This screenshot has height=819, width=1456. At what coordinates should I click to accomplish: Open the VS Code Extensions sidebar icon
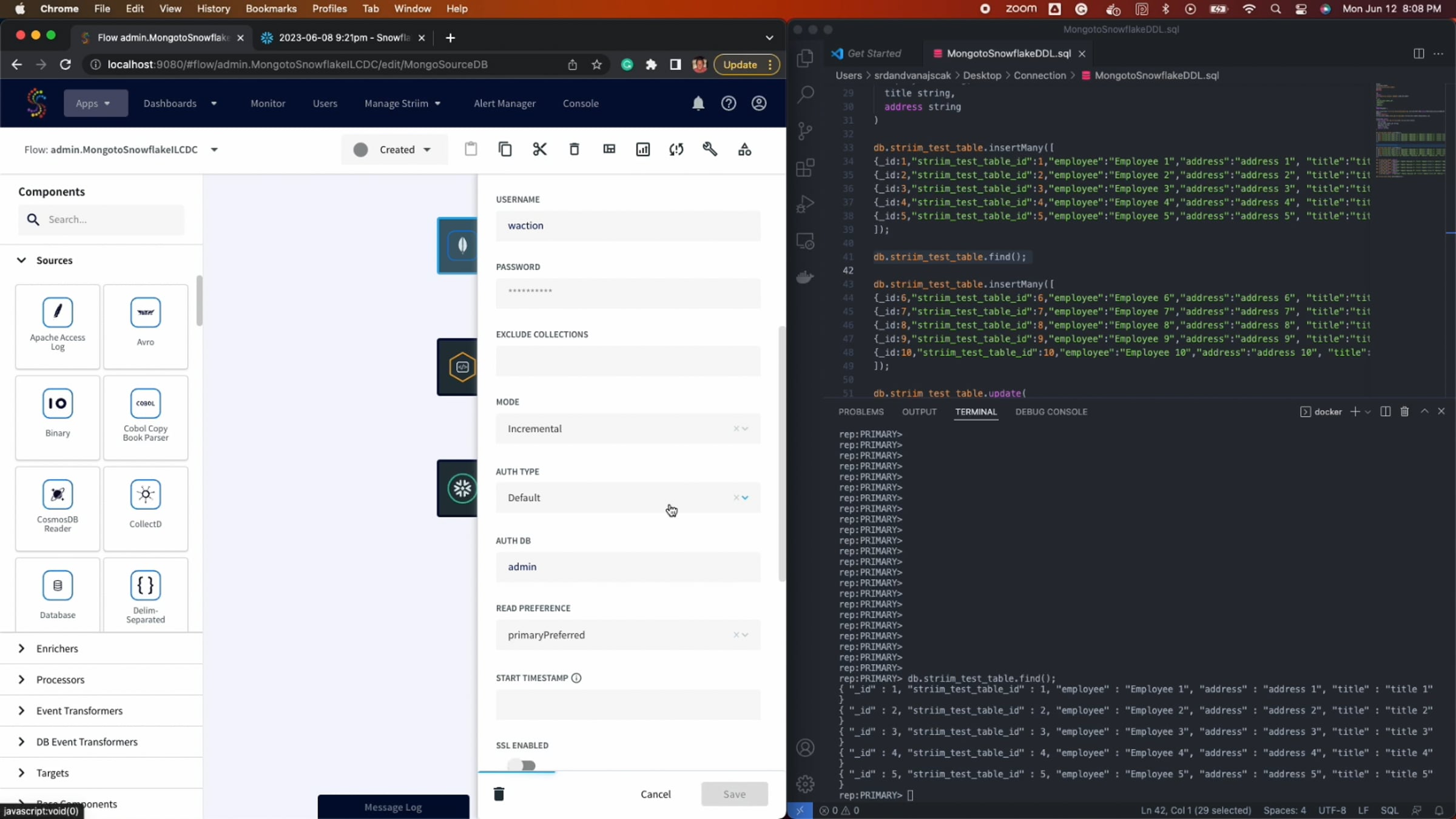coord(805,168)
